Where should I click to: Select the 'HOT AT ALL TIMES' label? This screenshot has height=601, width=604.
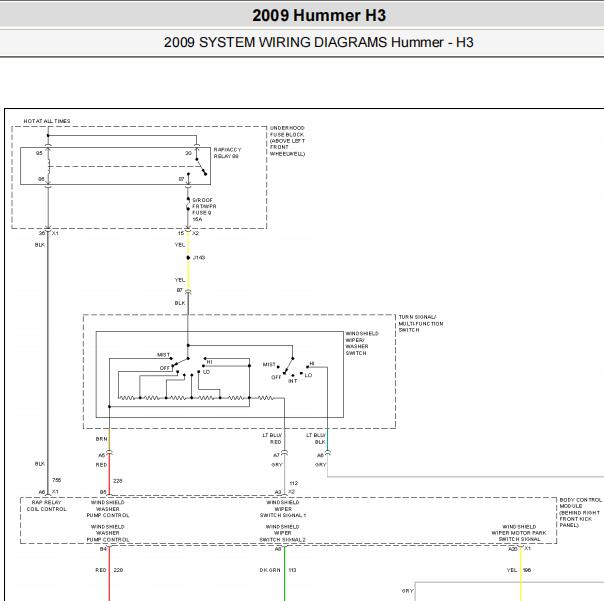coord(47,121)
